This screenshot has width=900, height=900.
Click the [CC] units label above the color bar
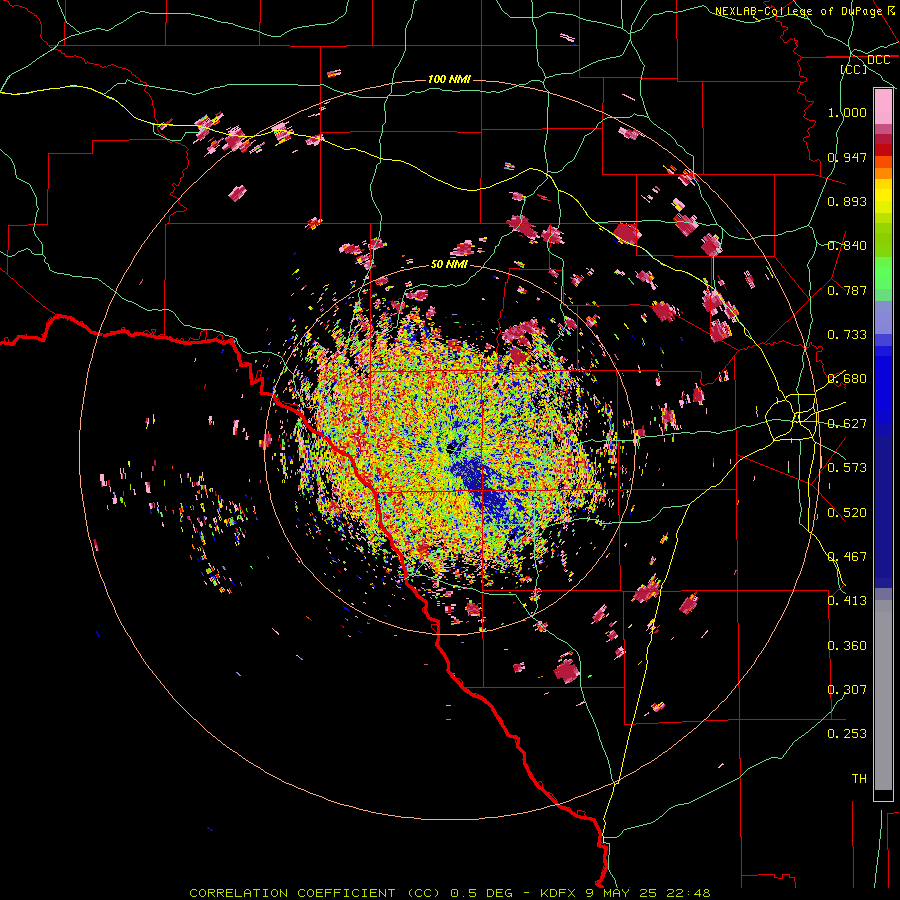[x=854, y=69]
